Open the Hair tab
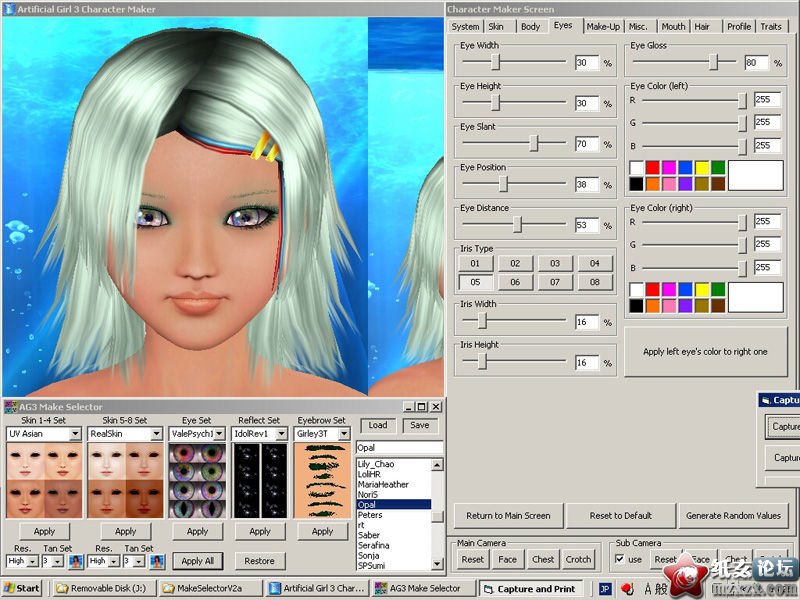This screenshot has width=800, height=600. coord(702,27)
